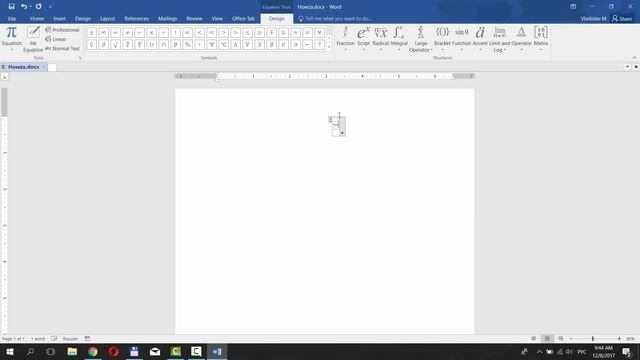Insert the less-than-or-equal symbol
640x360 pixels.
247,33
